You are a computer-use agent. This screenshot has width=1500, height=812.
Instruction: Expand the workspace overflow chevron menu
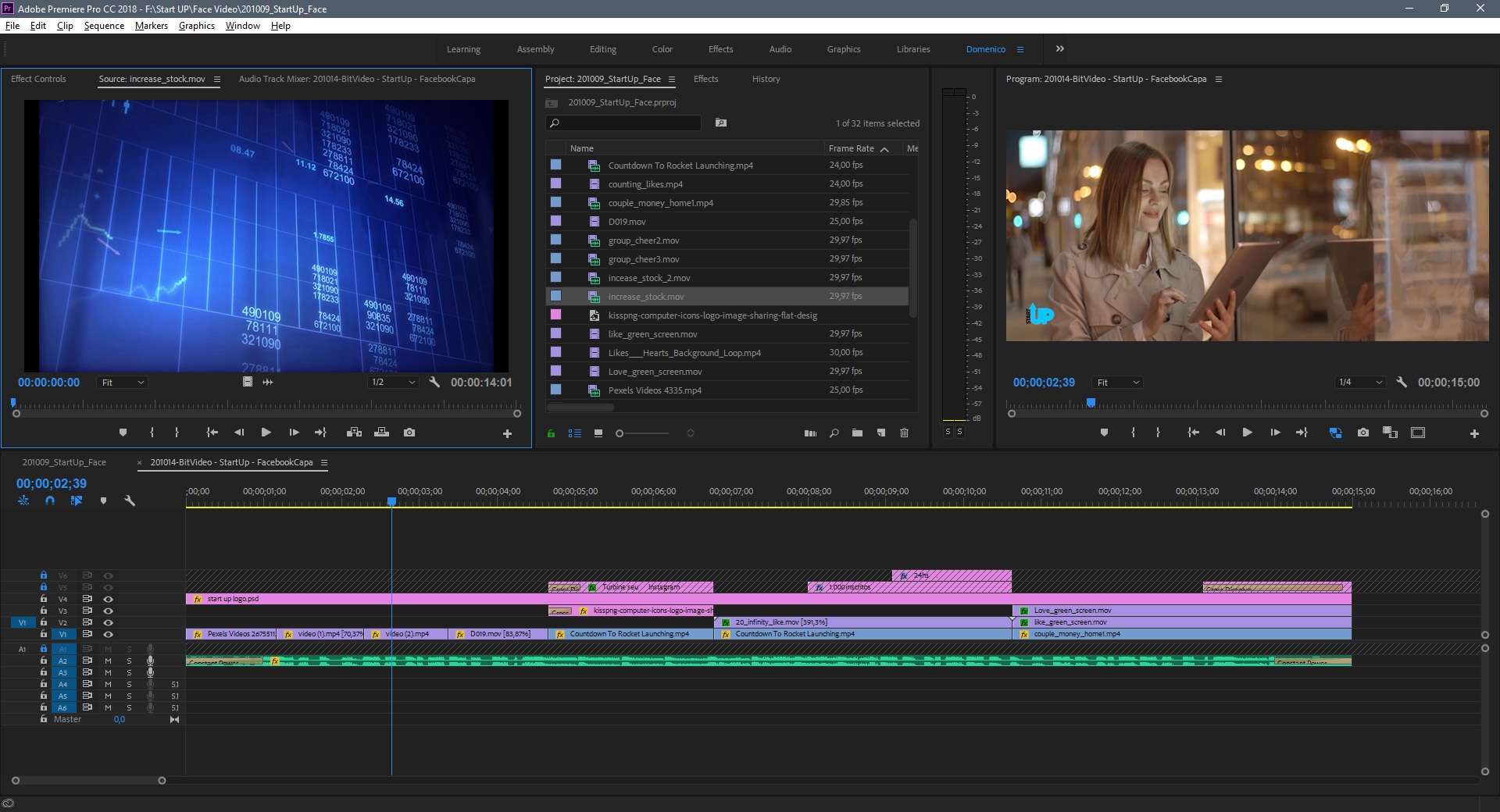coord(1060,49)
